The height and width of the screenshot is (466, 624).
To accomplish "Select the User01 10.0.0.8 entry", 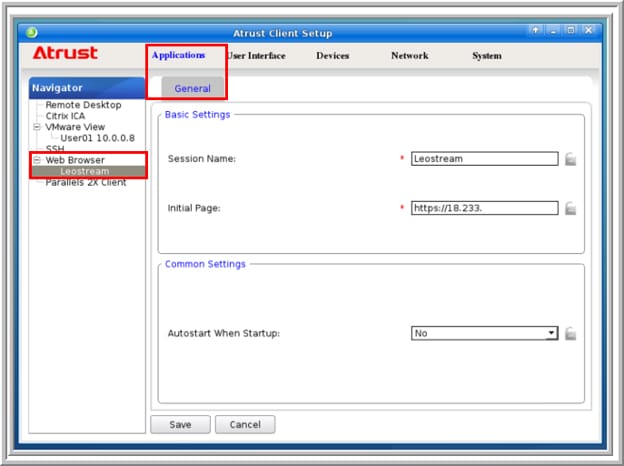I will click(98, 138).
